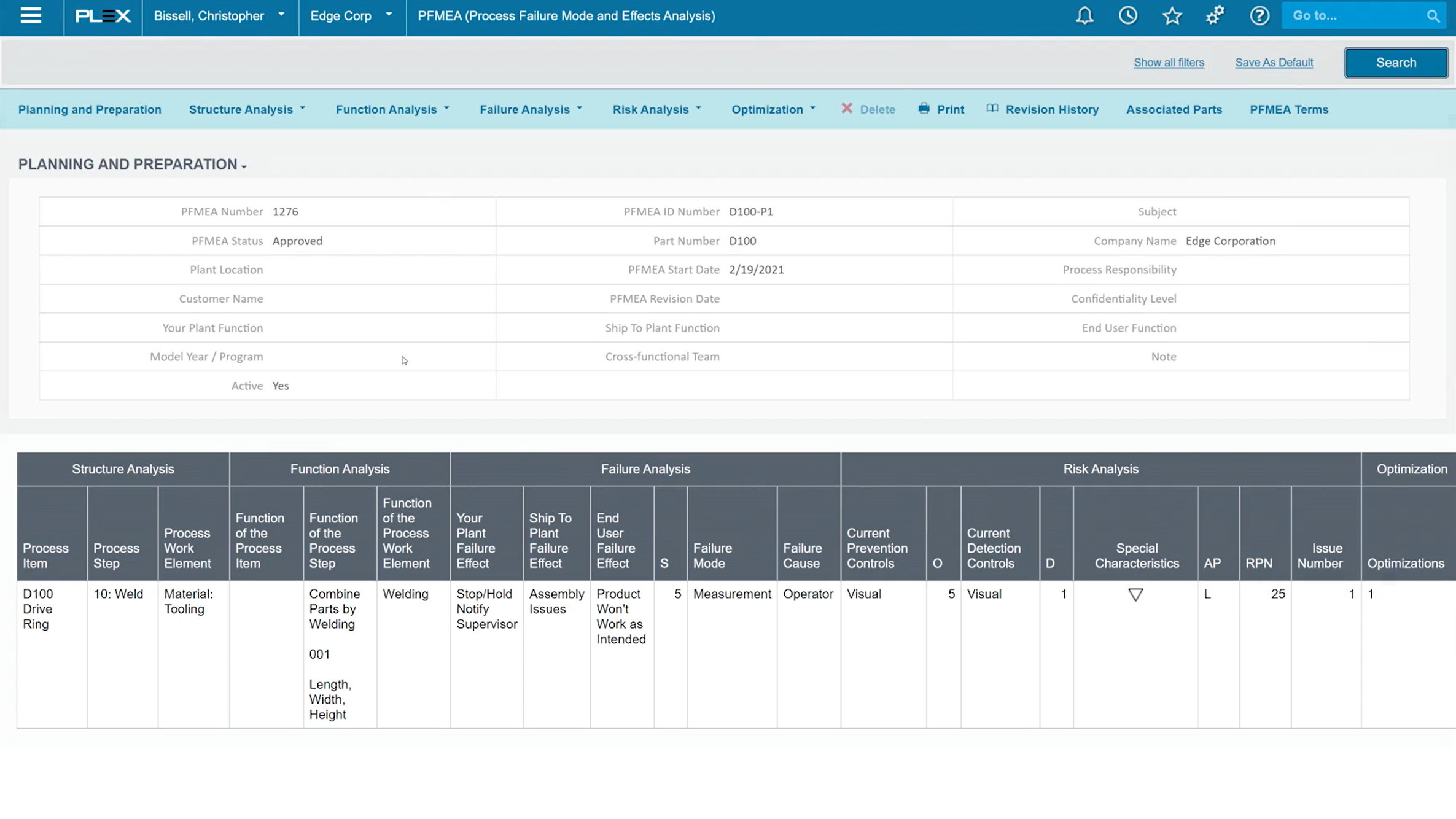The width and height of the screenshot is (1456, 819).
Task: Expand the Structure Analysis dropdown menu
Action: pyautogui.click(x=247, y=109)
